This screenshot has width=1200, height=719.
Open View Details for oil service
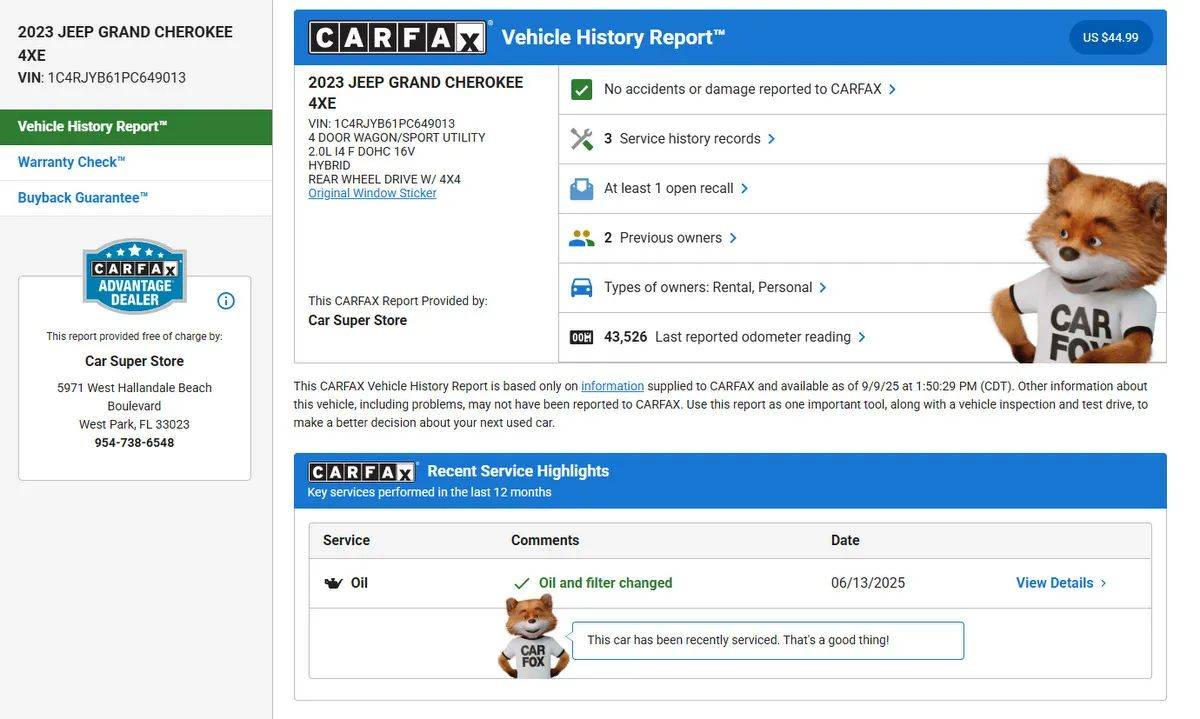[1055, 583]
